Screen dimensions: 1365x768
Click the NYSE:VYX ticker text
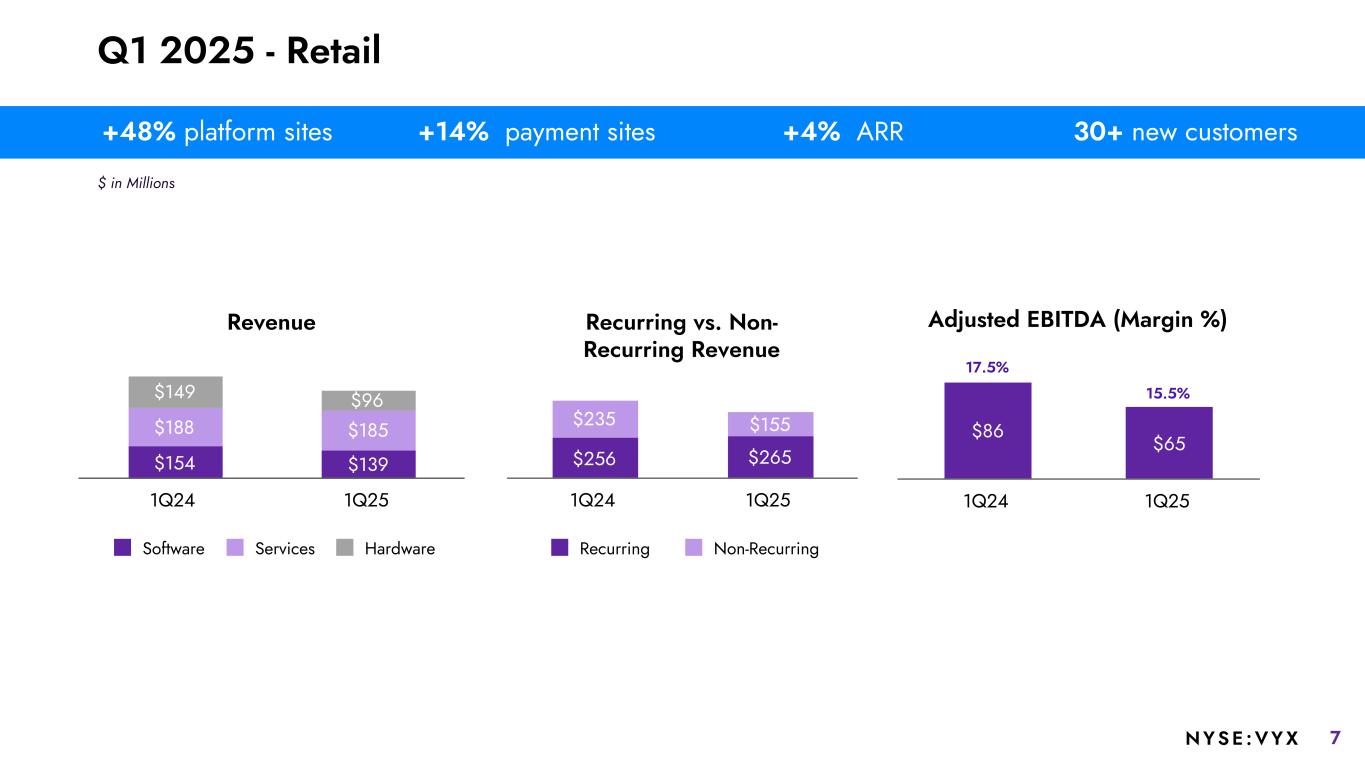1242,738
